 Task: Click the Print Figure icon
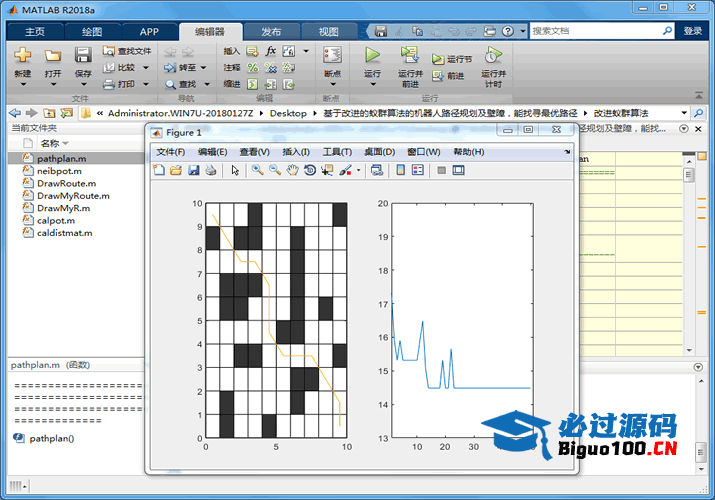(x=211, y=170)
